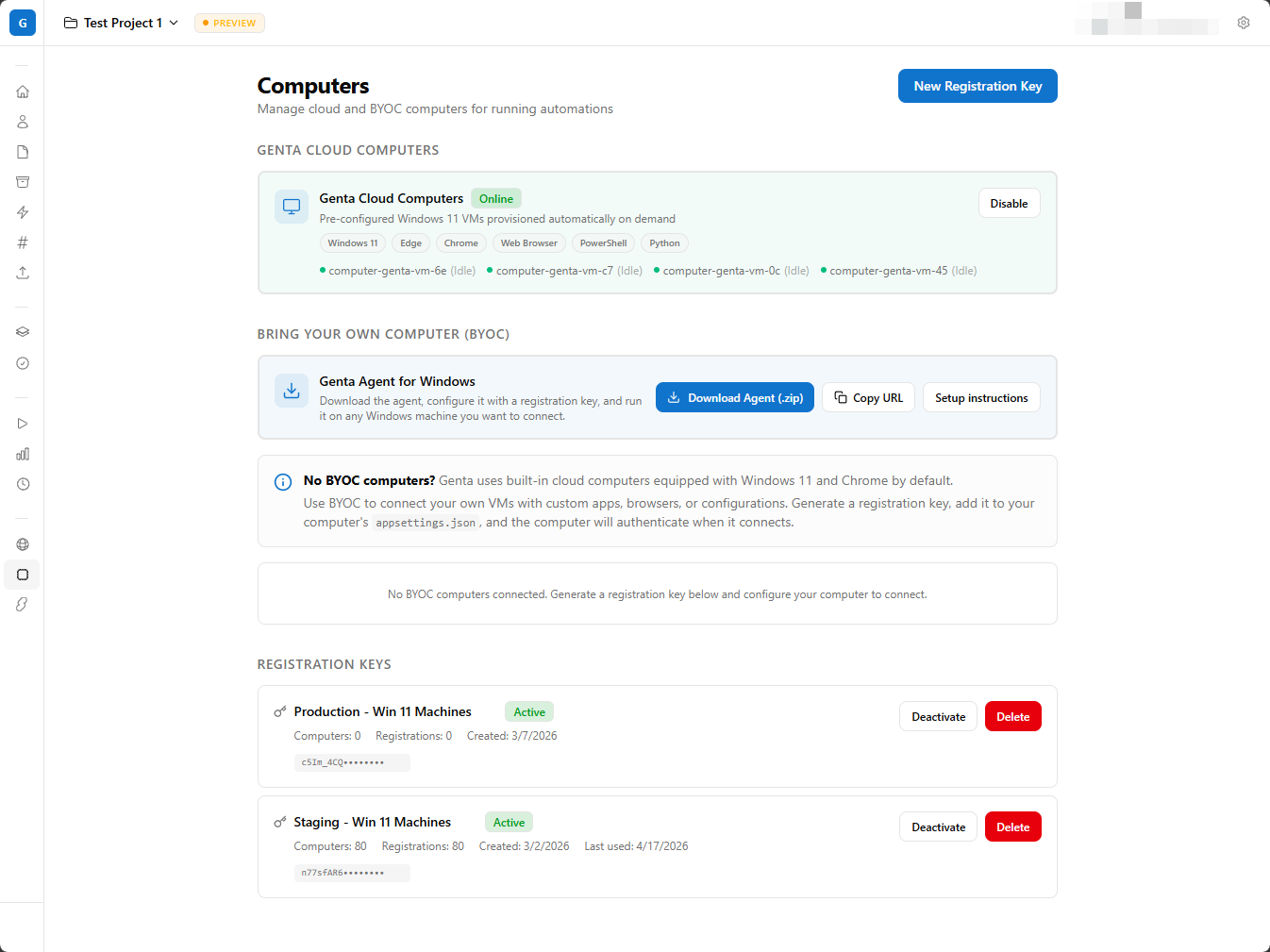Open settings via the top-right gear icon
1270x952 pixels.
tap(1244, 23)
